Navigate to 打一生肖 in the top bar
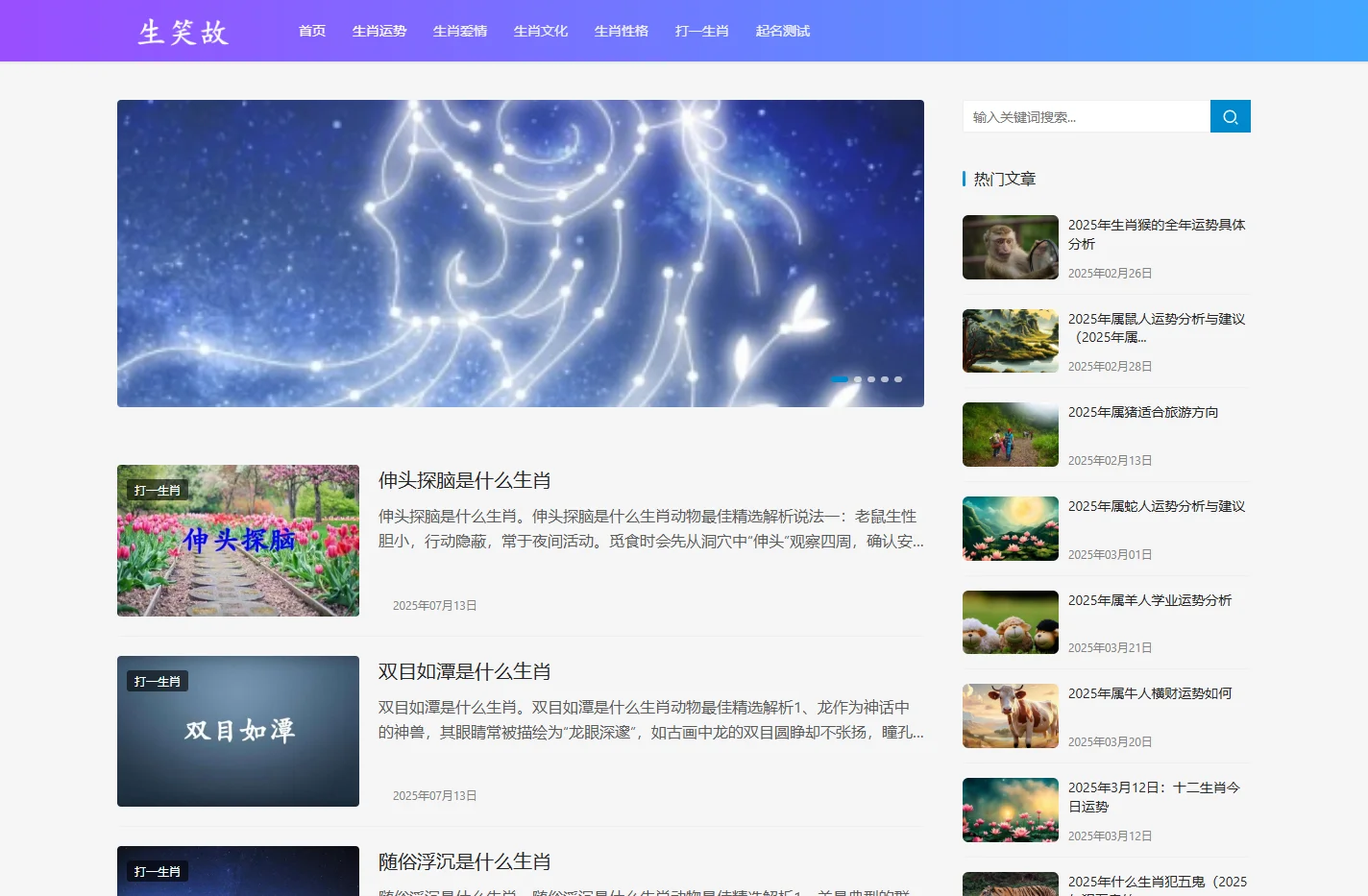 (702, 31)
